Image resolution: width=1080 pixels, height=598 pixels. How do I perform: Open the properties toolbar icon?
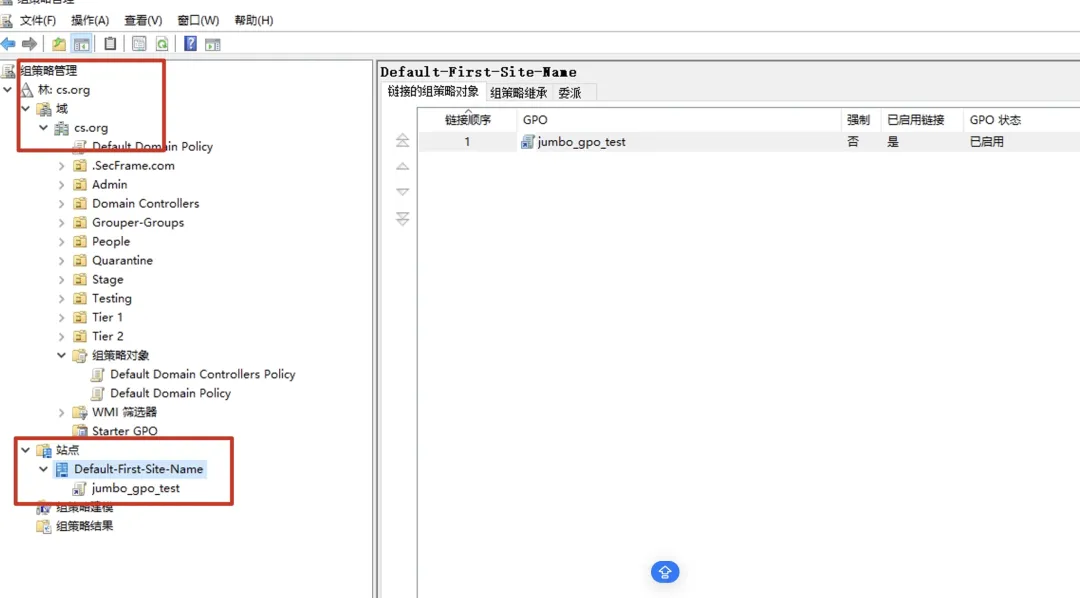139,44
